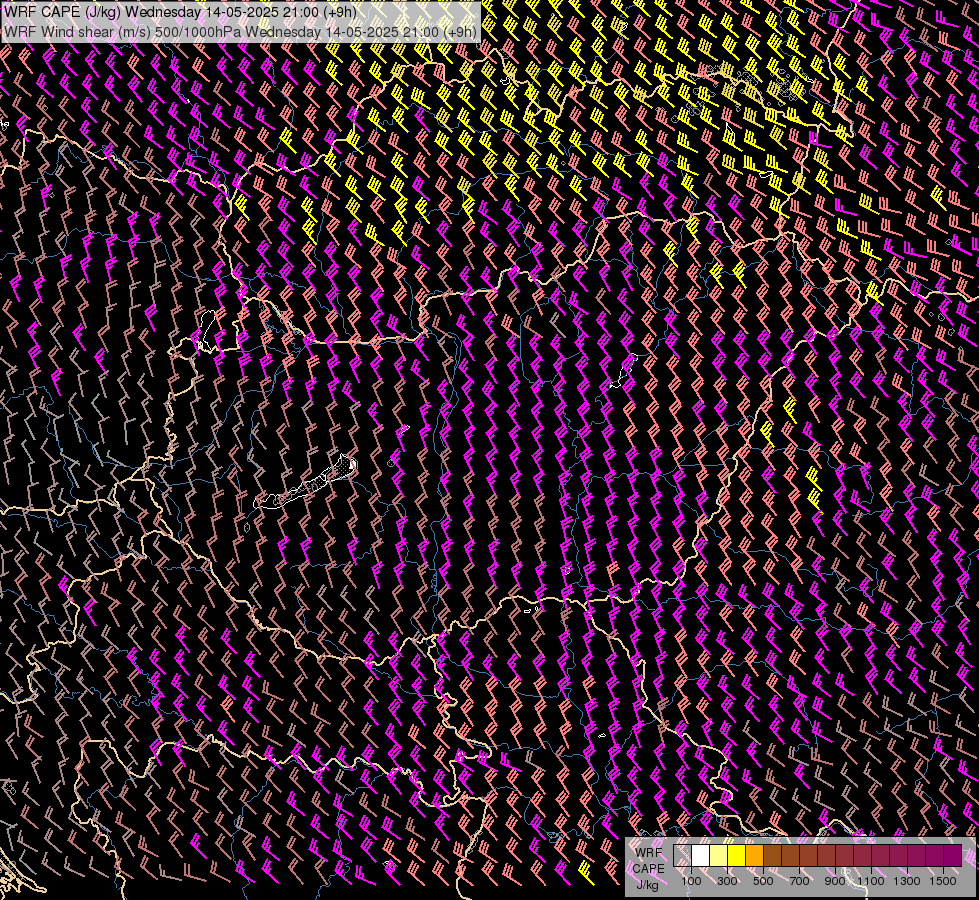Image resolution: width=979 pixels, height=900 pixels.
Task: Click the 300 legend value label
Action: point(727,881)
